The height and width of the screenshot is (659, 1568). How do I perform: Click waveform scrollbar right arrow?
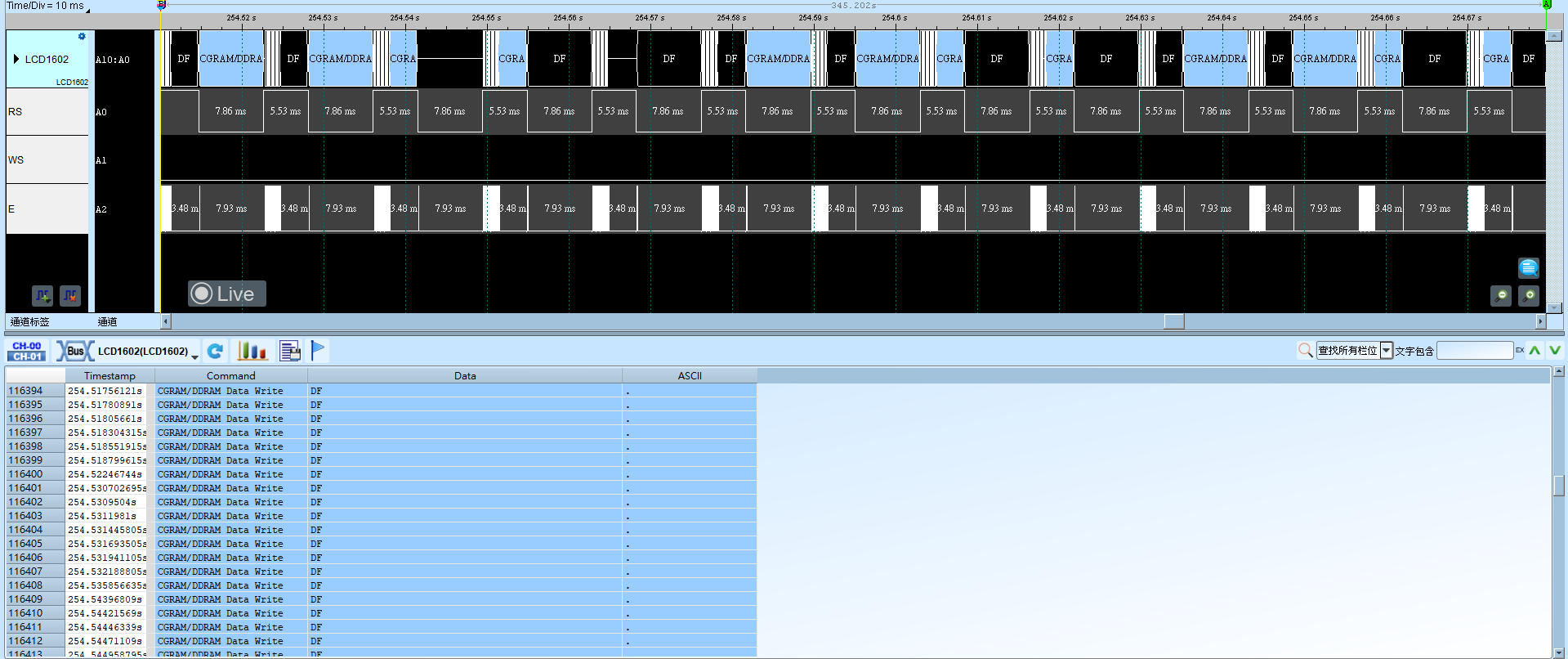point(1540,321)
